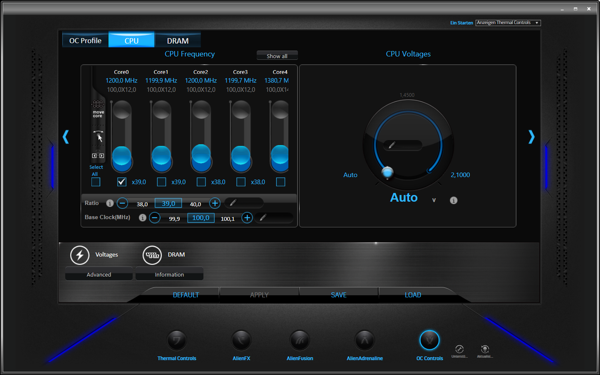Show info for Base Clock setting
Image resolution: width=600 pixels, height=375 pixels.
pos(143,218)
